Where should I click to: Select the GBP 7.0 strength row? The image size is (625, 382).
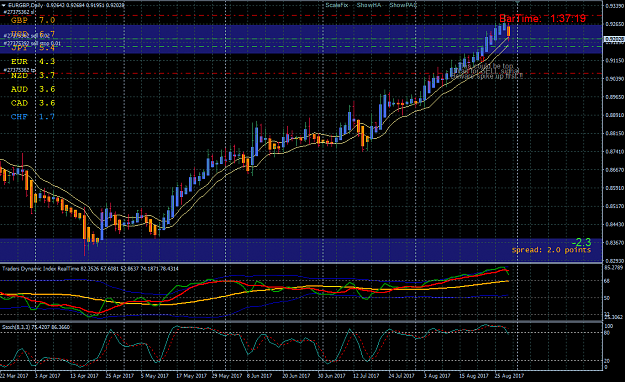click(33, 20)
